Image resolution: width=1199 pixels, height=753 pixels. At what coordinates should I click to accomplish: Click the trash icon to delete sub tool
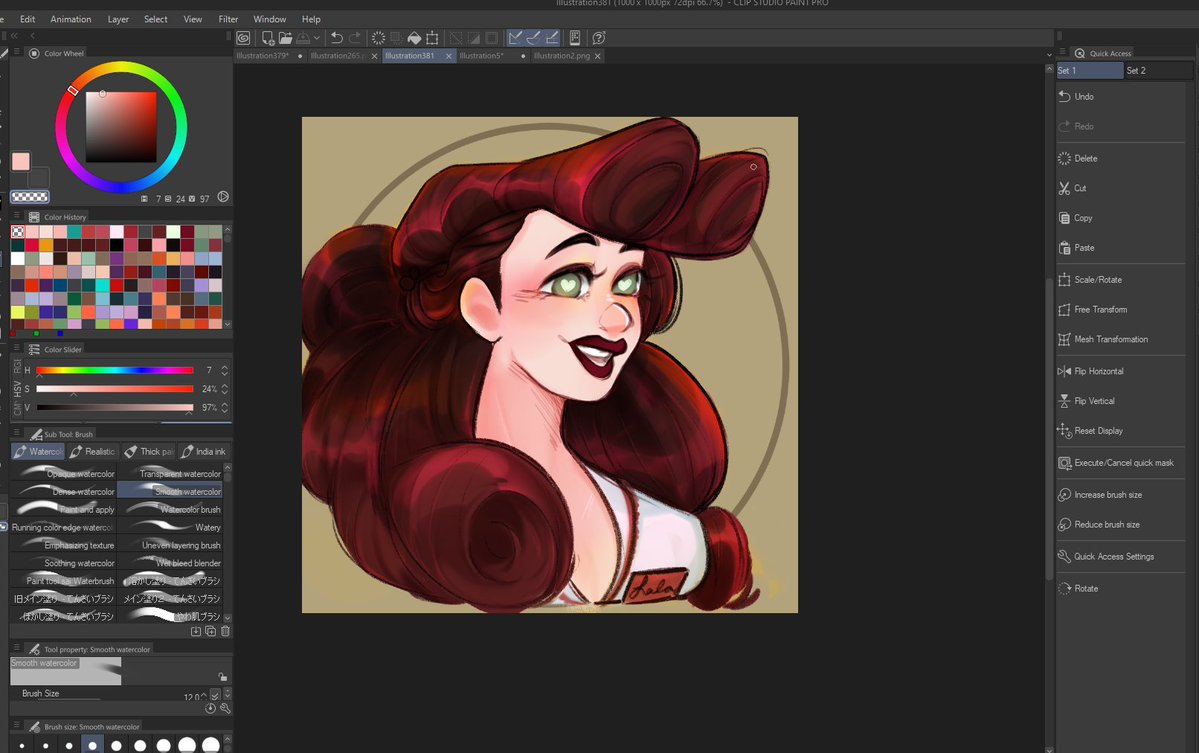[225, 631]
